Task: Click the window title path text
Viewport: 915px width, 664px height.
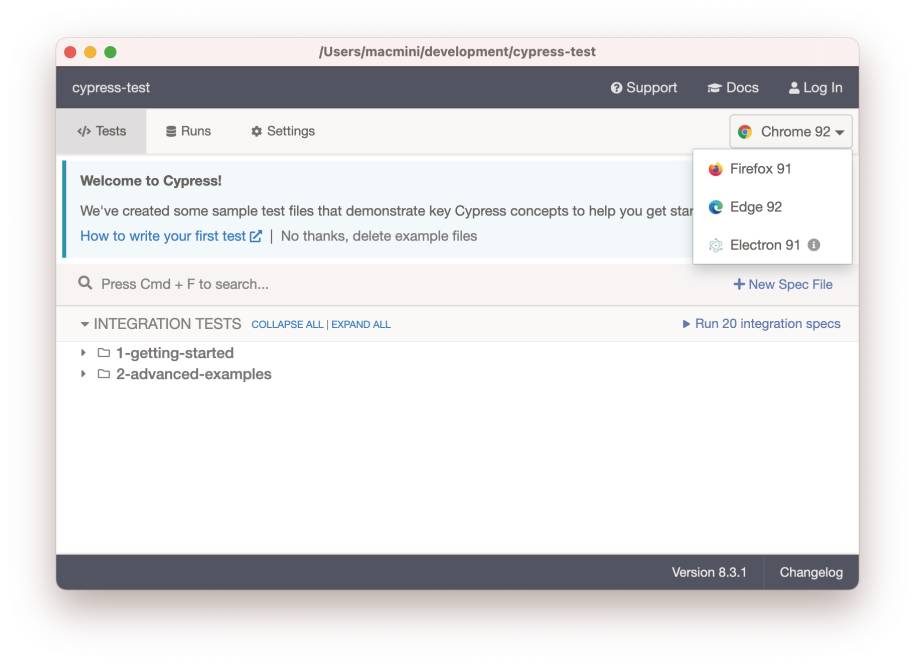Action: click(x=457, y=52)
